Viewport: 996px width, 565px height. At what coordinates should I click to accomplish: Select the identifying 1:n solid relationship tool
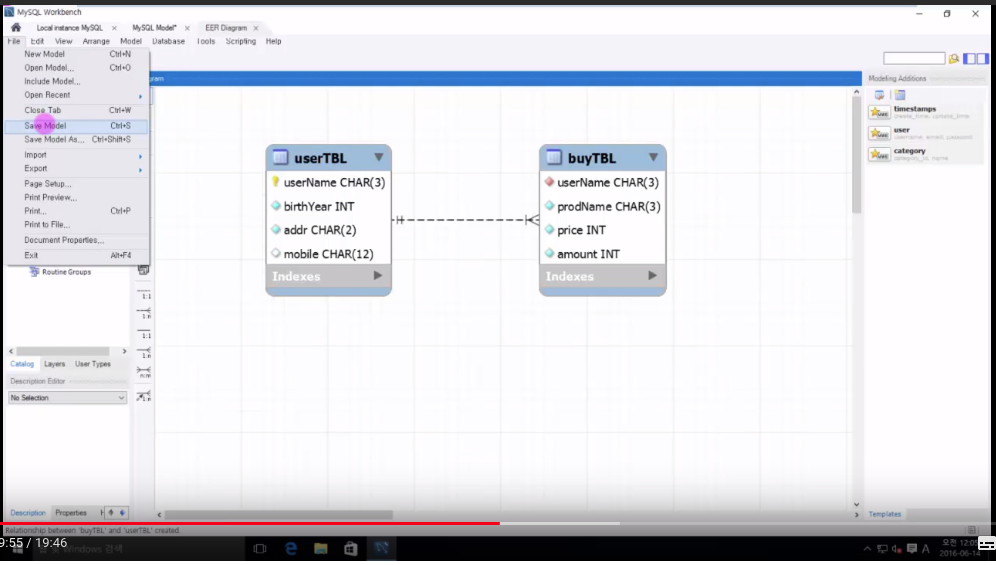pyautogui.click(x=144, y=353)
